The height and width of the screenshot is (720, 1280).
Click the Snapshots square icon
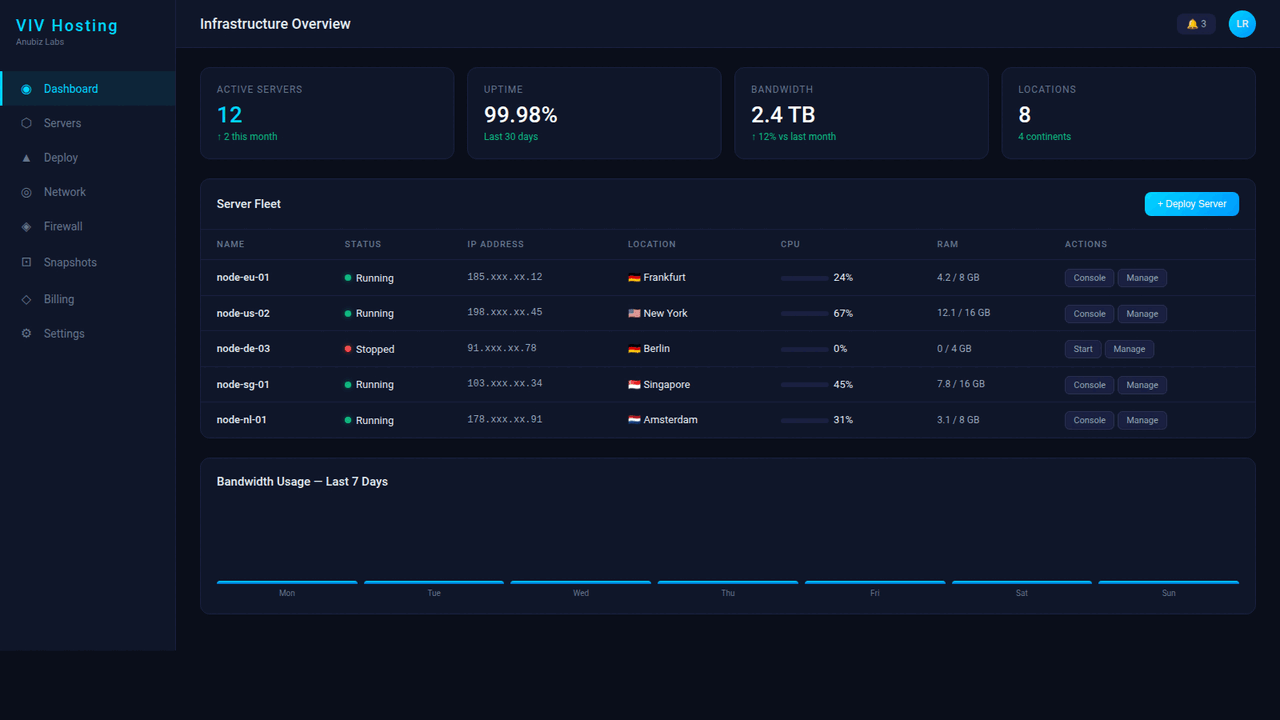27,262
